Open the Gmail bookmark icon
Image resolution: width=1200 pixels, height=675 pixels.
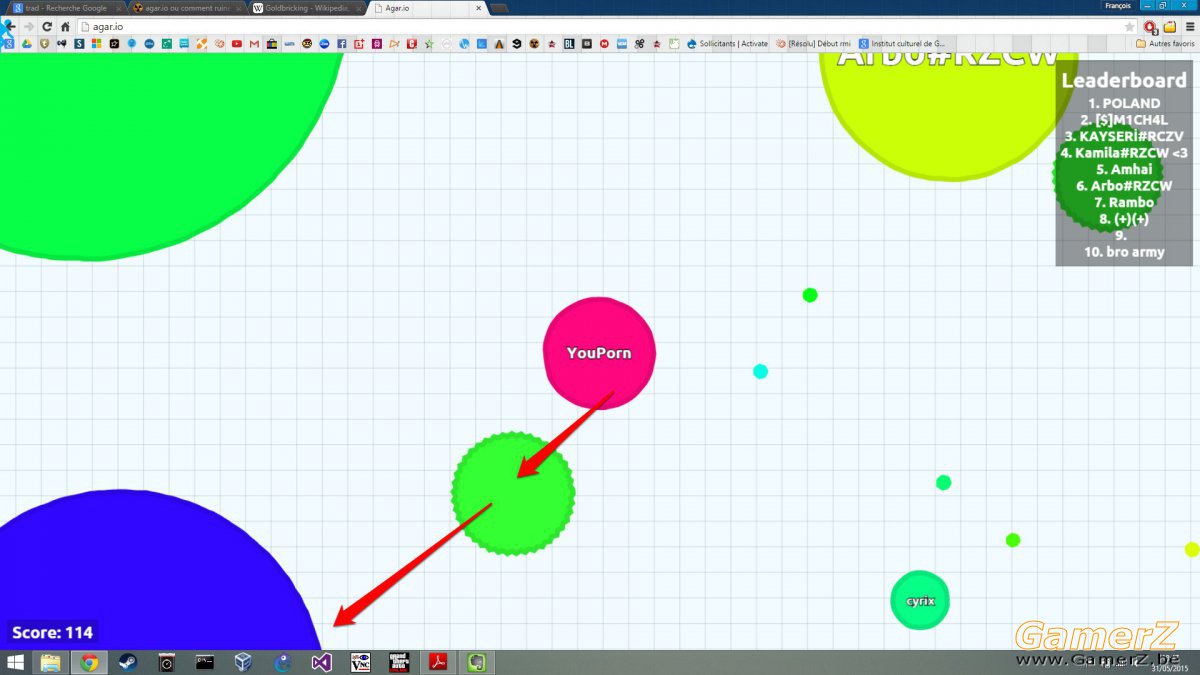(x=254, y=44)
